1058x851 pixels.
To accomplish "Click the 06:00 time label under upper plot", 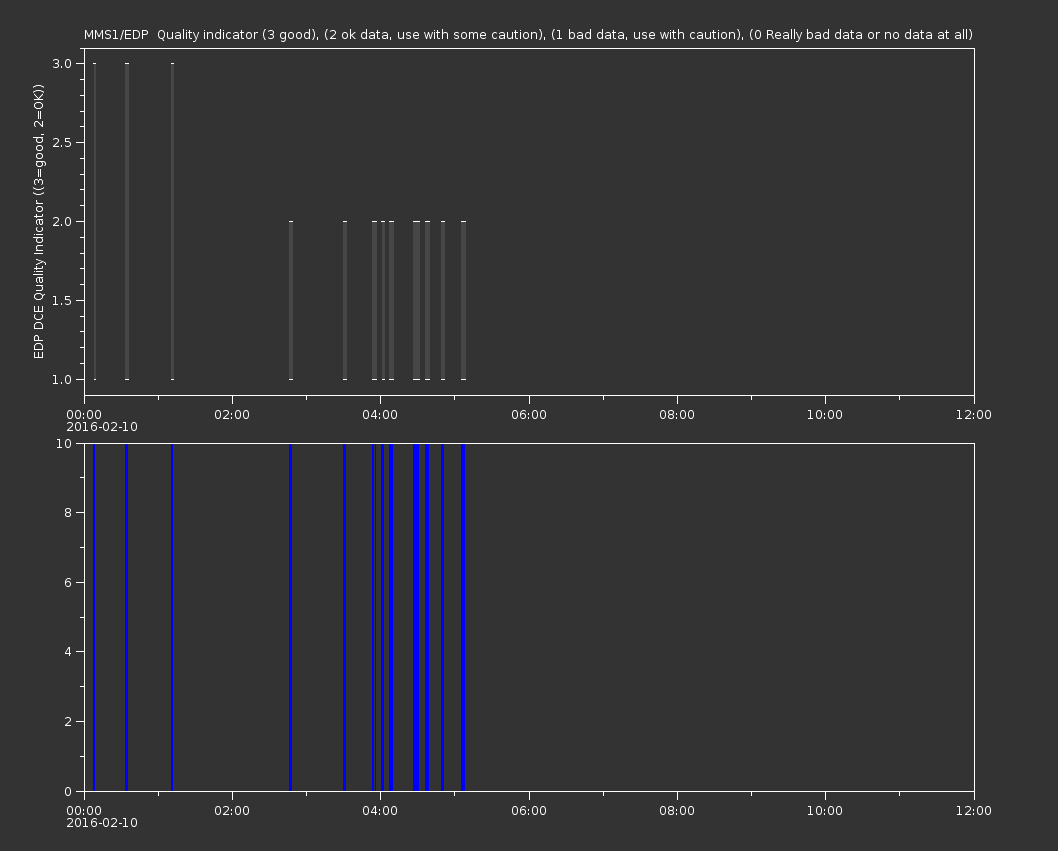I will click(x=529, y=414).
